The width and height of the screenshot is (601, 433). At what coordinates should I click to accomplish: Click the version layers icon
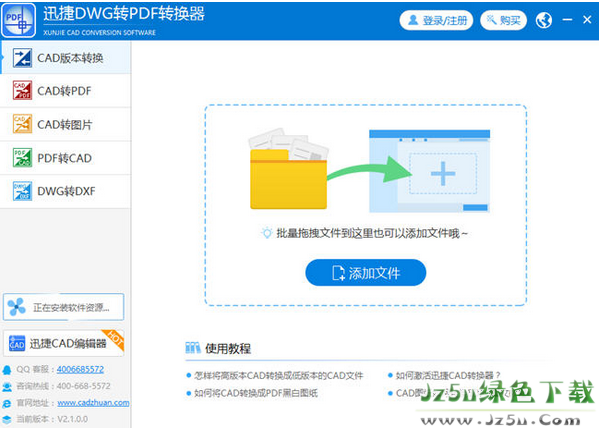tap(7, 419)
